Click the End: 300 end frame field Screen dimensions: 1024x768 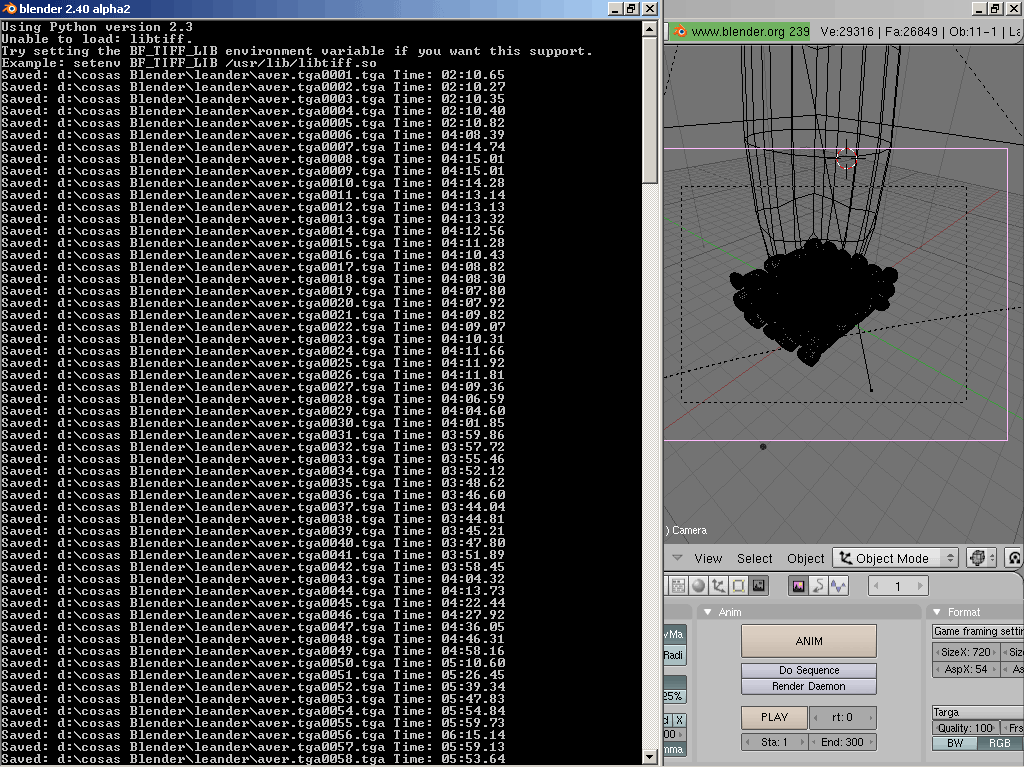click(842, 742)
